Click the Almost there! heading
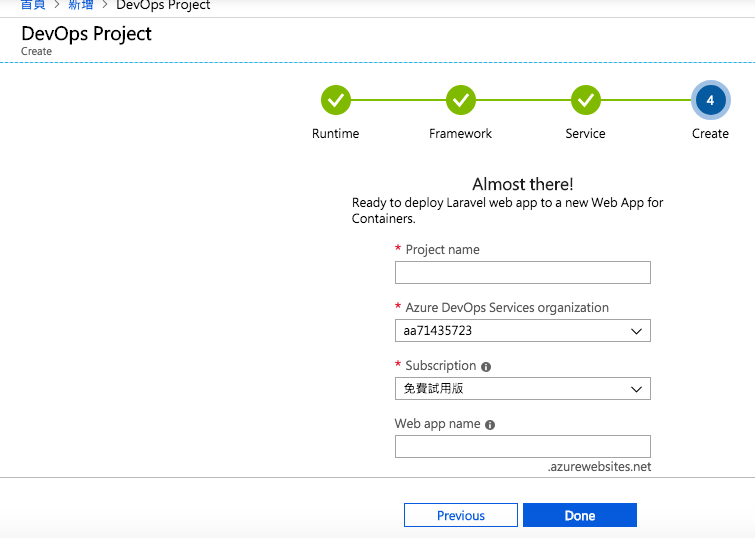755x538 pixels. tap(522, 184)
